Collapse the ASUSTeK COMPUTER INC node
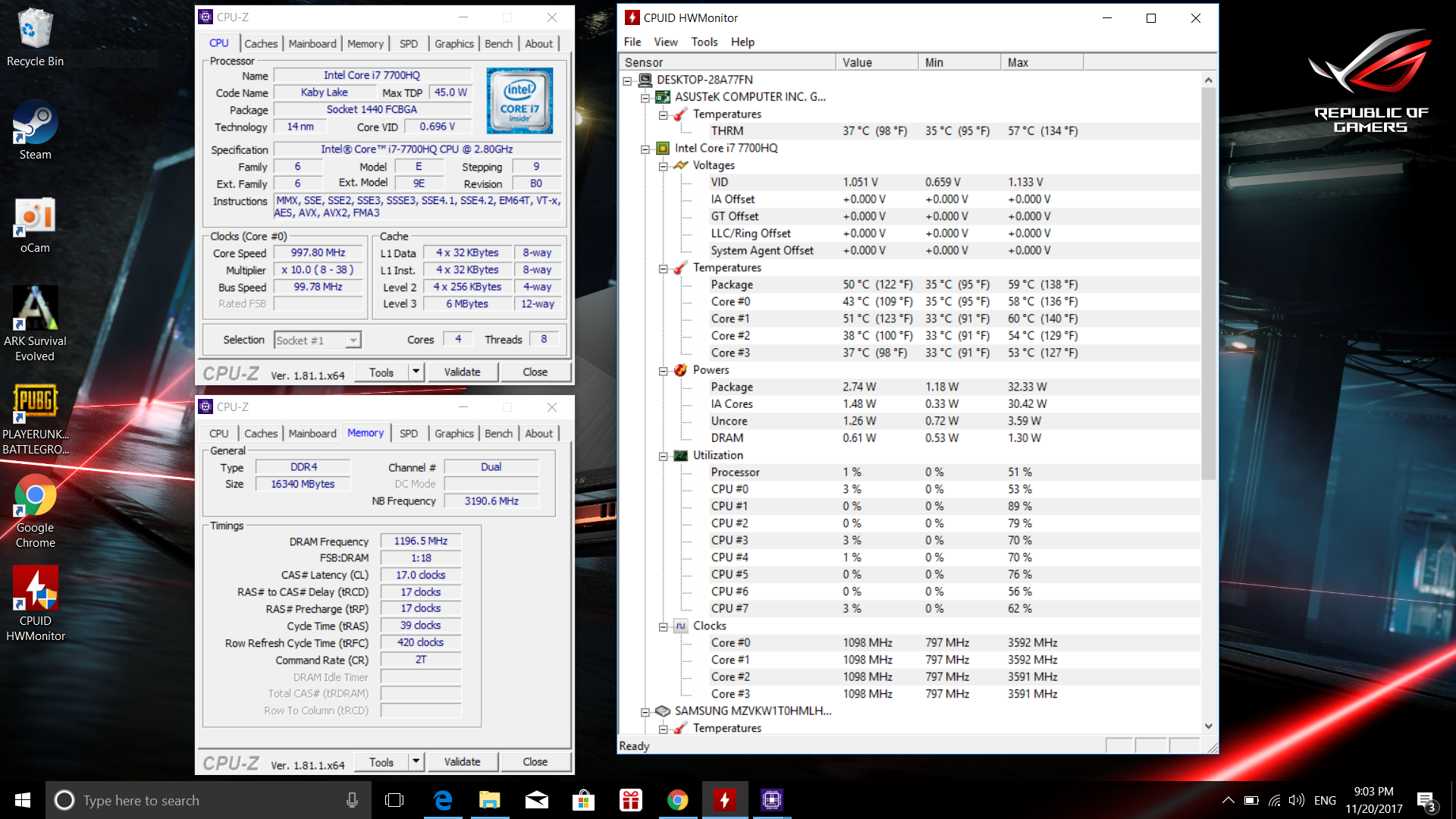1456x819 pixels. click(645, 98)
